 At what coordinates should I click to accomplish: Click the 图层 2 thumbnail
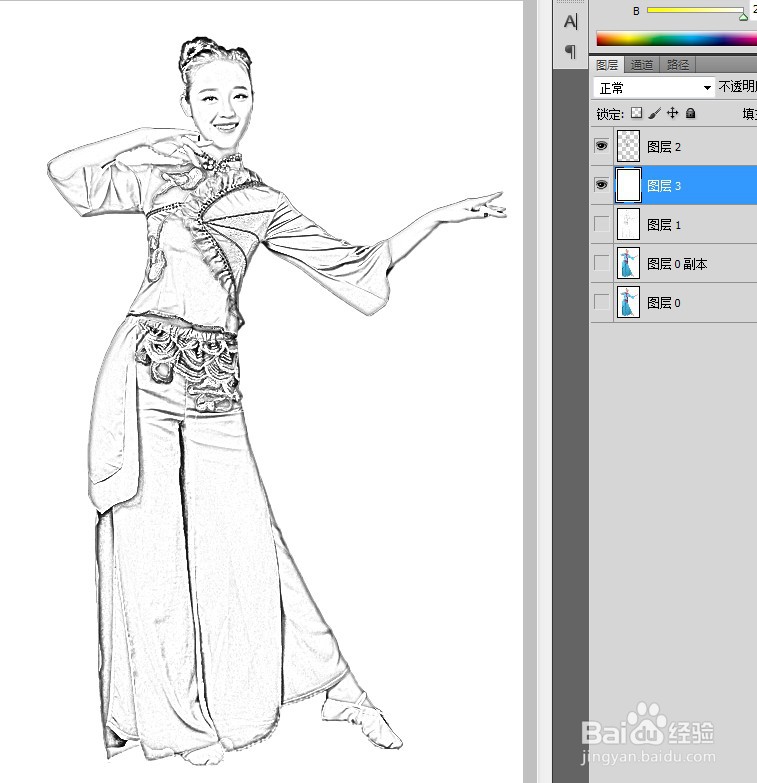(x=628, y=146)
